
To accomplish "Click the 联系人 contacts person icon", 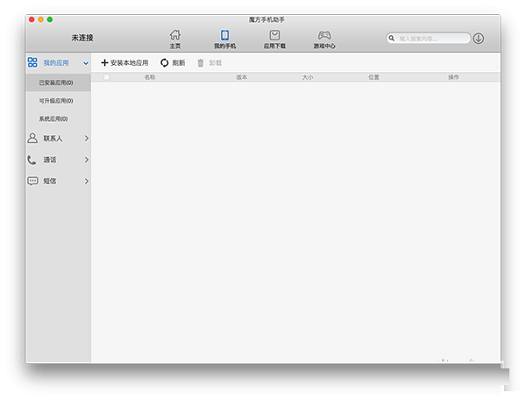I will [33, 138].
